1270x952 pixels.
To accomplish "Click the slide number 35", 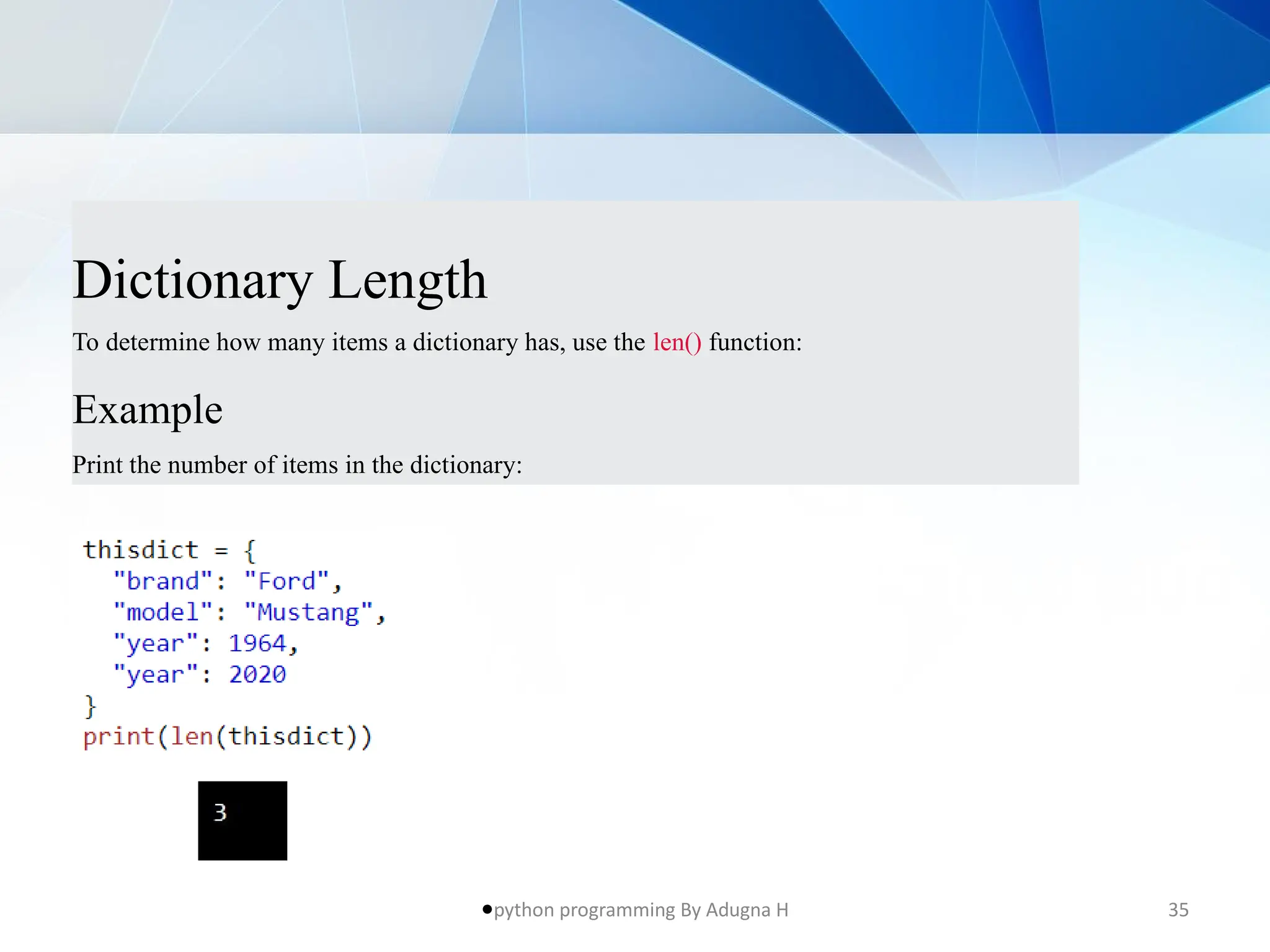I will [1178, 910].
